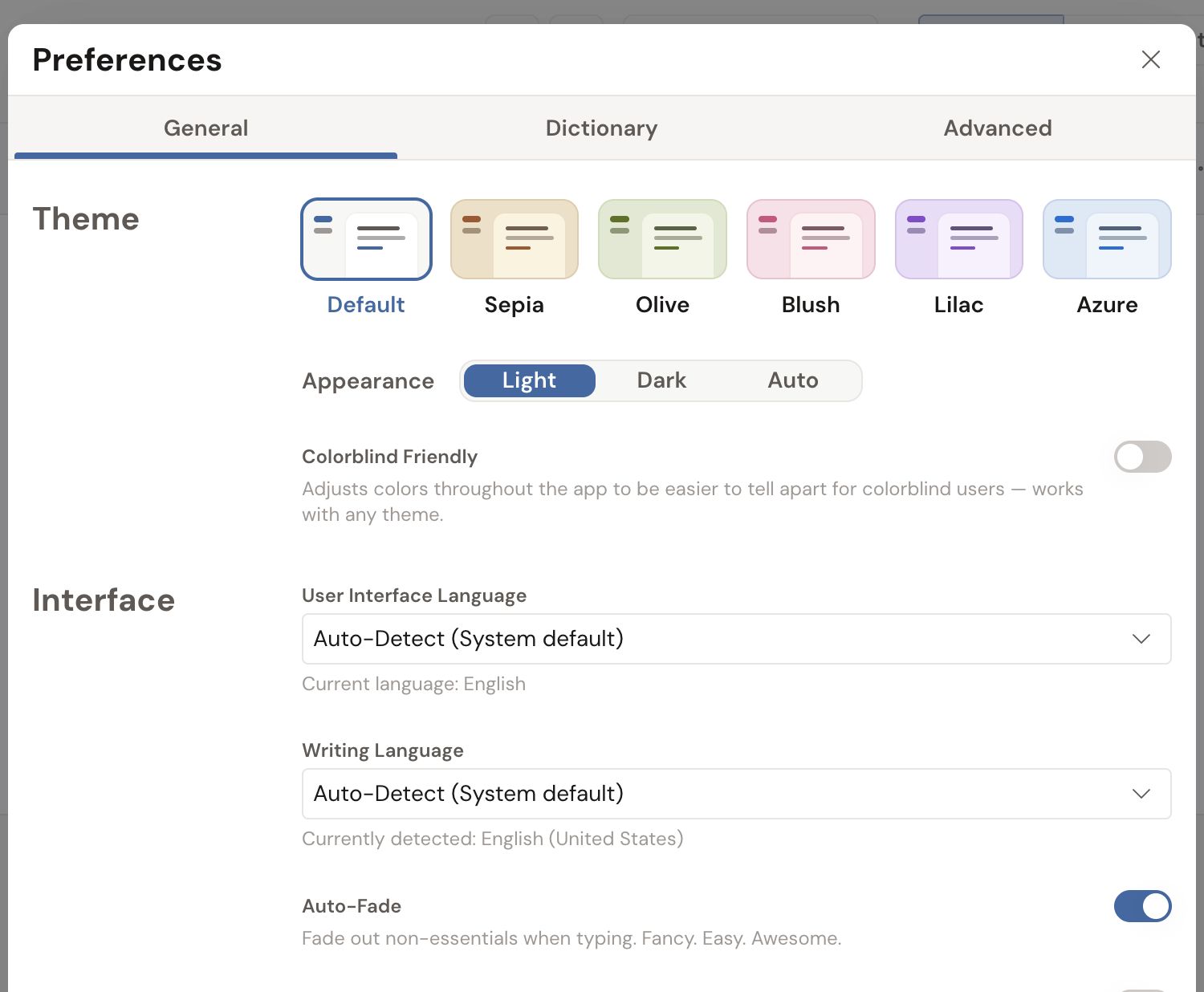The image size is (1204, 992).
Task: Enable the Colorblind Friendly toggle
Action: point(1142,457)
